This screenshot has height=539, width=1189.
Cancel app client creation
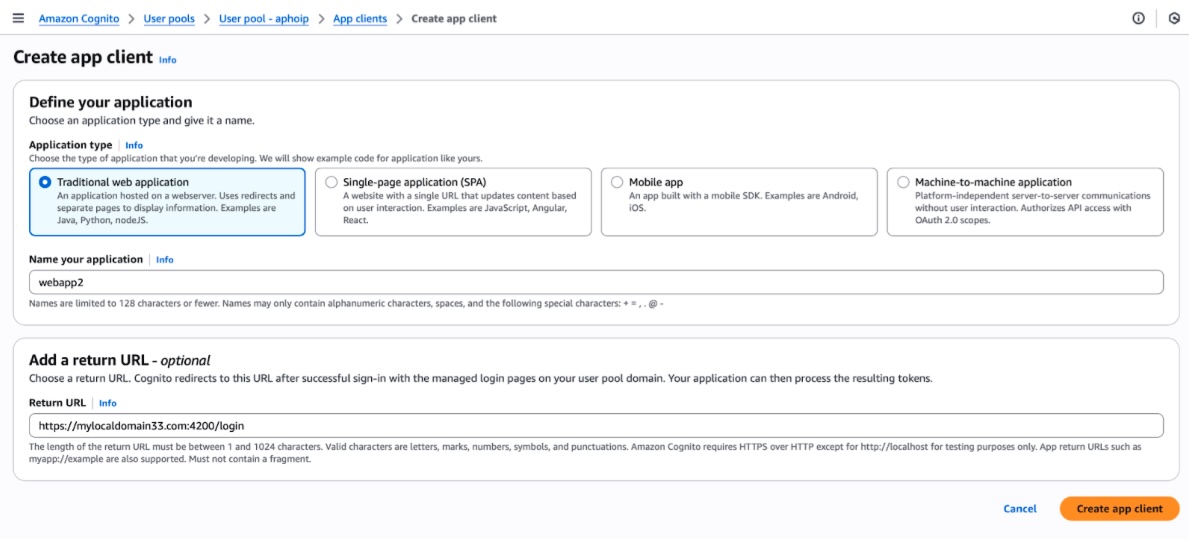(1019, 508)
